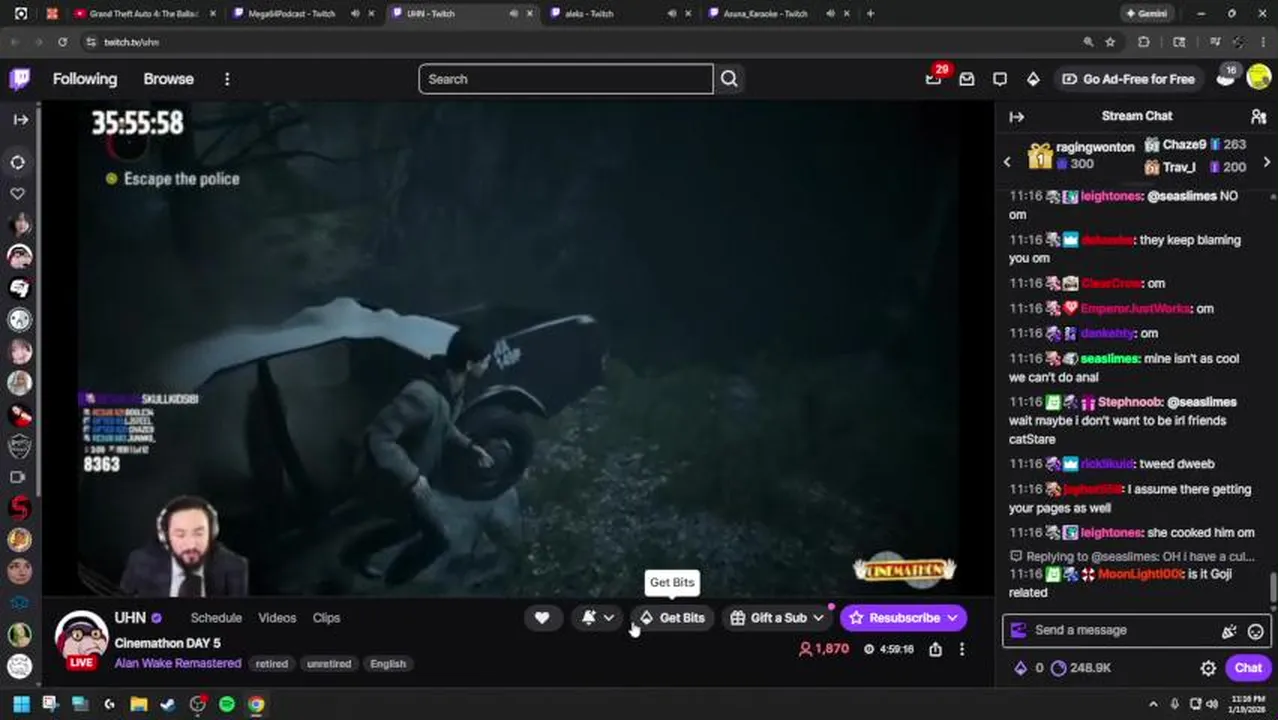
Task: Show previous gift leaderboard entry arrow
Action: click(x=1007, y=162)
